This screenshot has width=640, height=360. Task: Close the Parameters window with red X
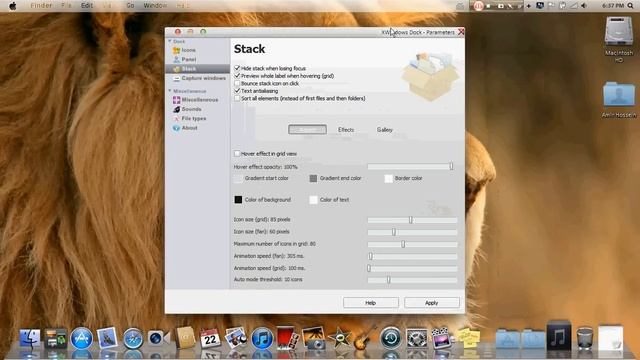click(461, 32)
